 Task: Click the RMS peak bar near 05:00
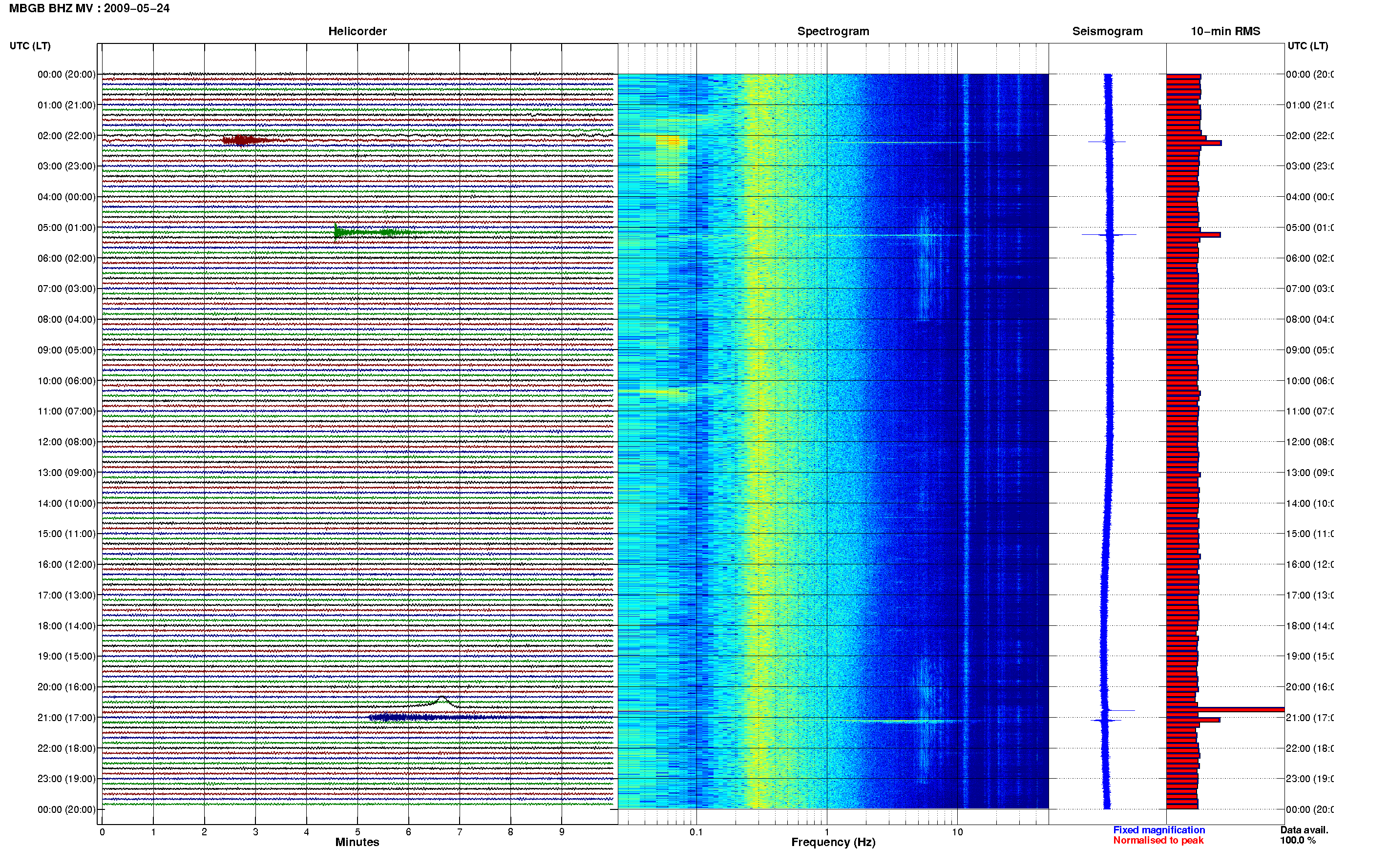(x=1193, y=235)
